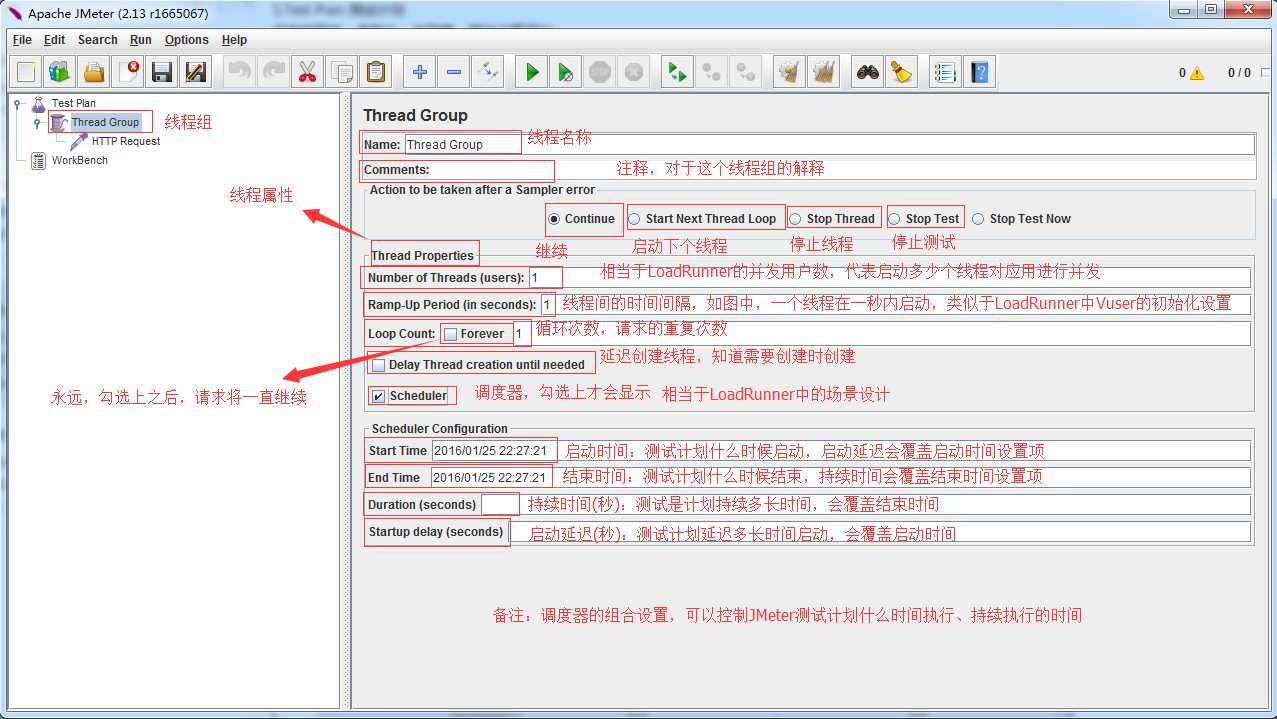The image size is (1277, 719).
Task: Click the thread group Name field
Action: click(829, 144)
